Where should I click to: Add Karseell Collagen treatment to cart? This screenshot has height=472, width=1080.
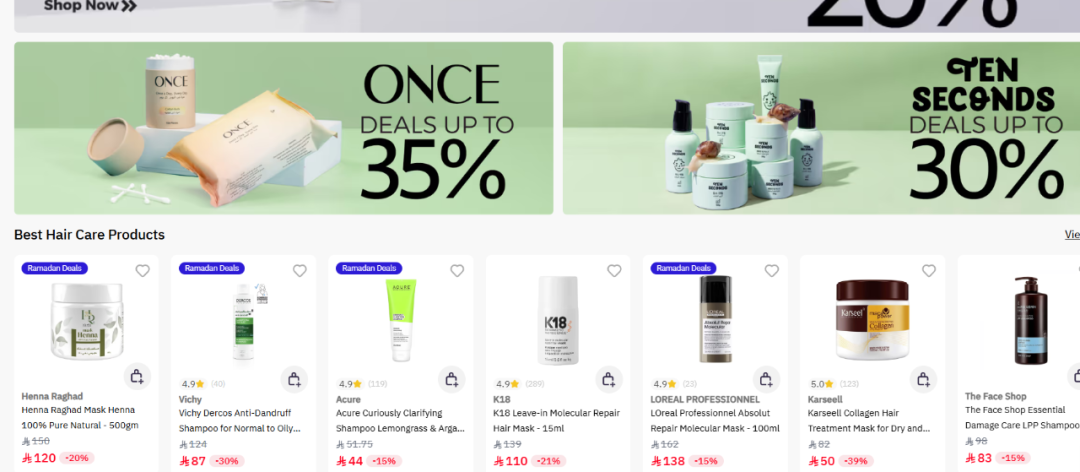pyautogui.click(x=924, y=379)
